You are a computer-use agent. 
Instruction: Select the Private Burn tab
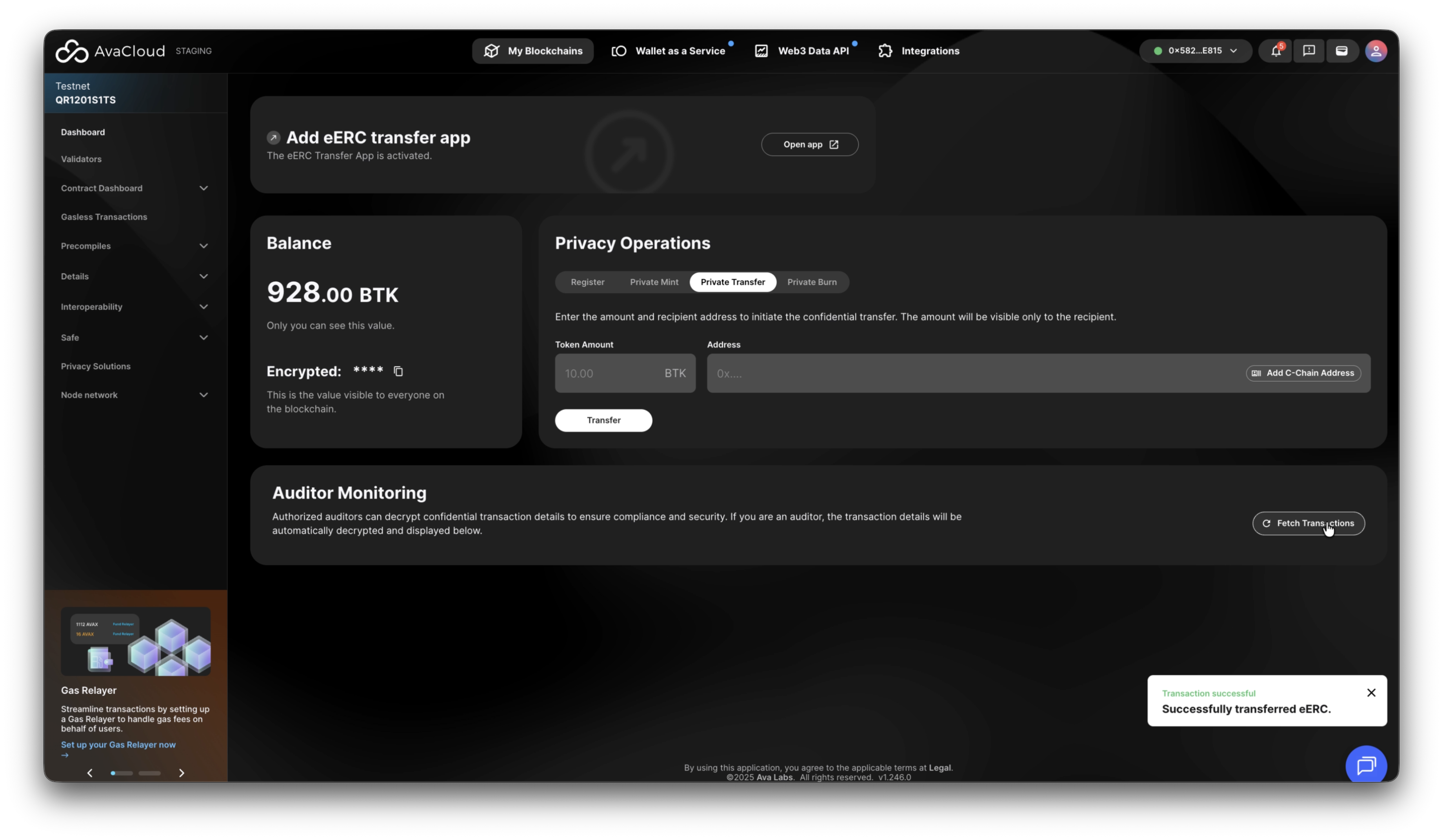pos(811,282)
